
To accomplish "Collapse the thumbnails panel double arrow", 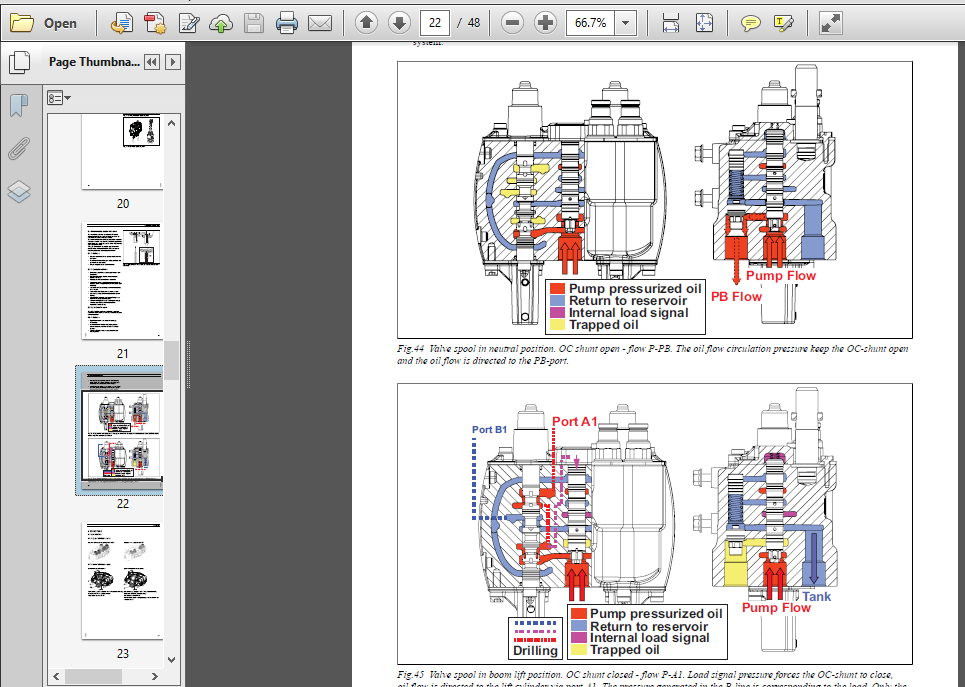I will click(x=151, y=62).
